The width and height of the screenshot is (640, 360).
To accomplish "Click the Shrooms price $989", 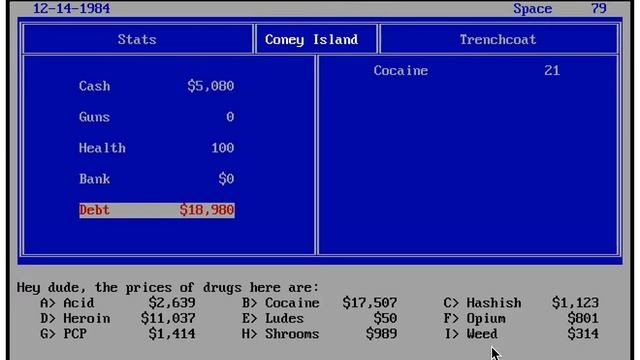I will click(x=381, y=334).
